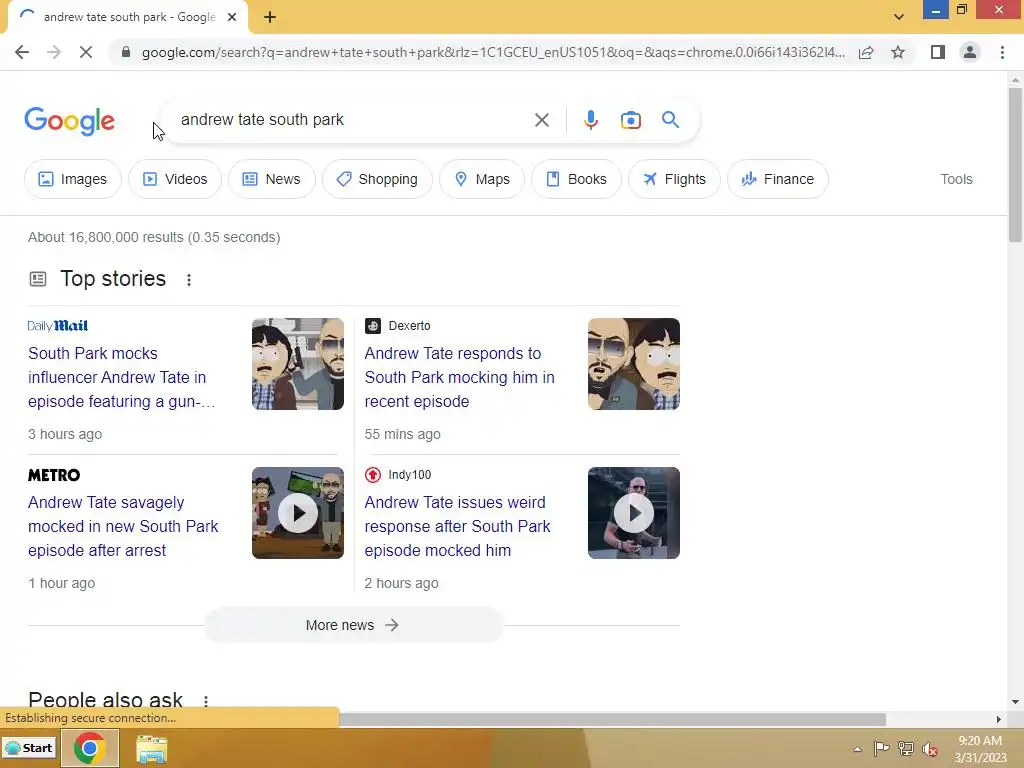Select the Finance filter
1024x768 pixels.
pos(778,179)
